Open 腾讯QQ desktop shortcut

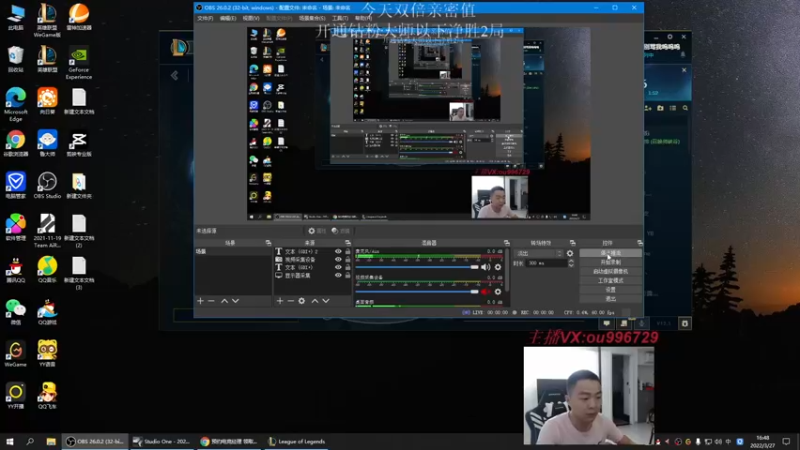pos(15,269)
